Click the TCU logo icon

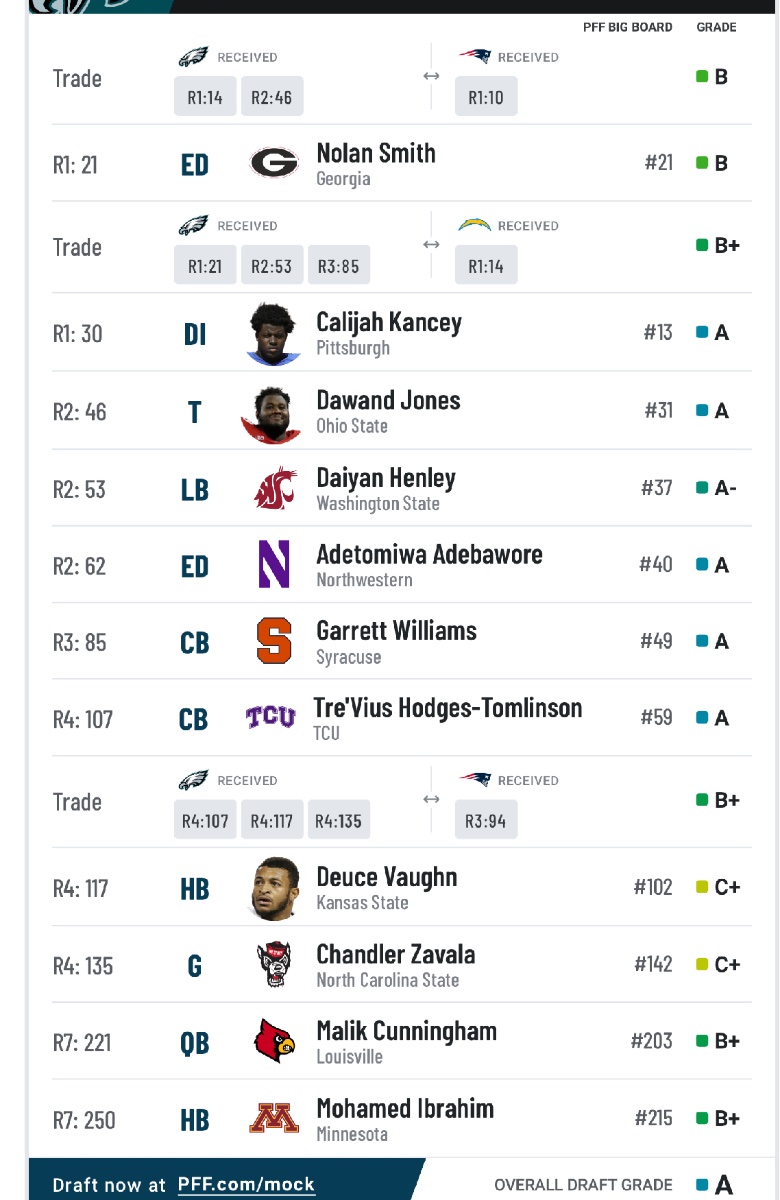click(271, 718)
